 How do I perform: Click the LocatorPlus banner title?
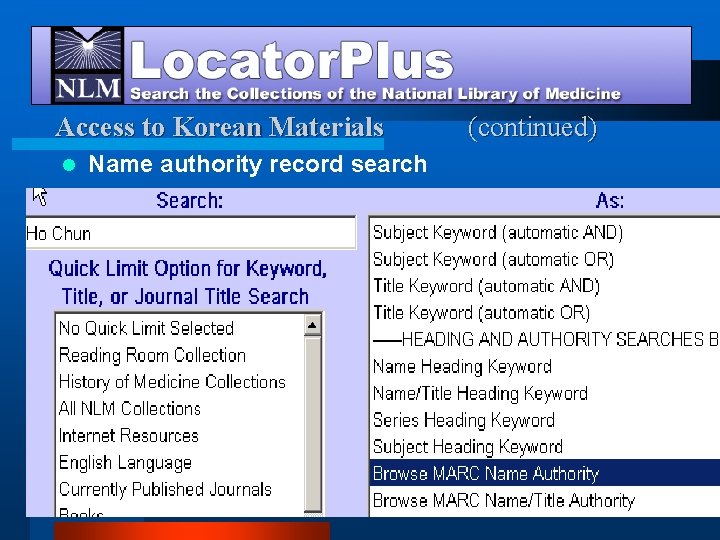click(x=292, y=62)
